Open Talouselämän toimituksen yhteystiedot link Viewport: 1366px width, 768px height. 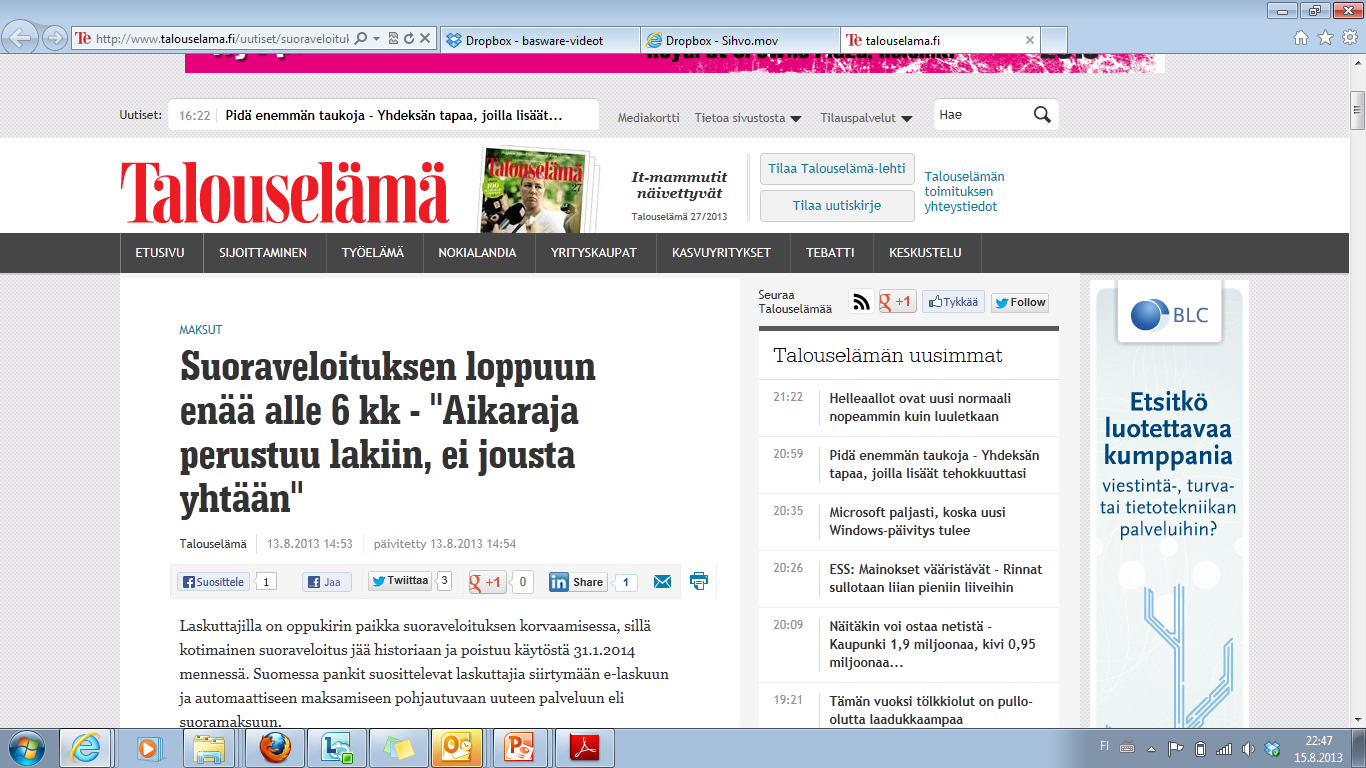[x=964, y=191]
